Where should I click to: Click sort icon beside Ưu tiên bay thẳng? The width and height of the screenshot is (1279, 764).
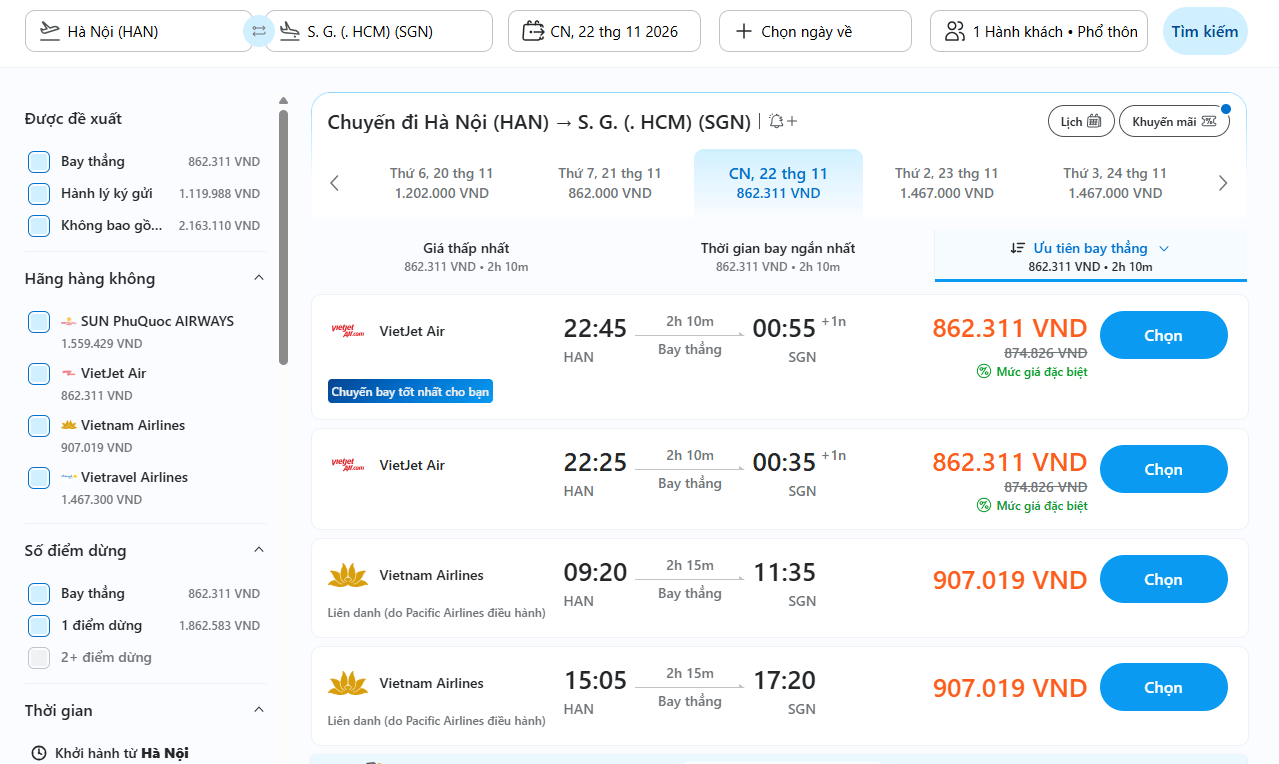click(1017, 248)
